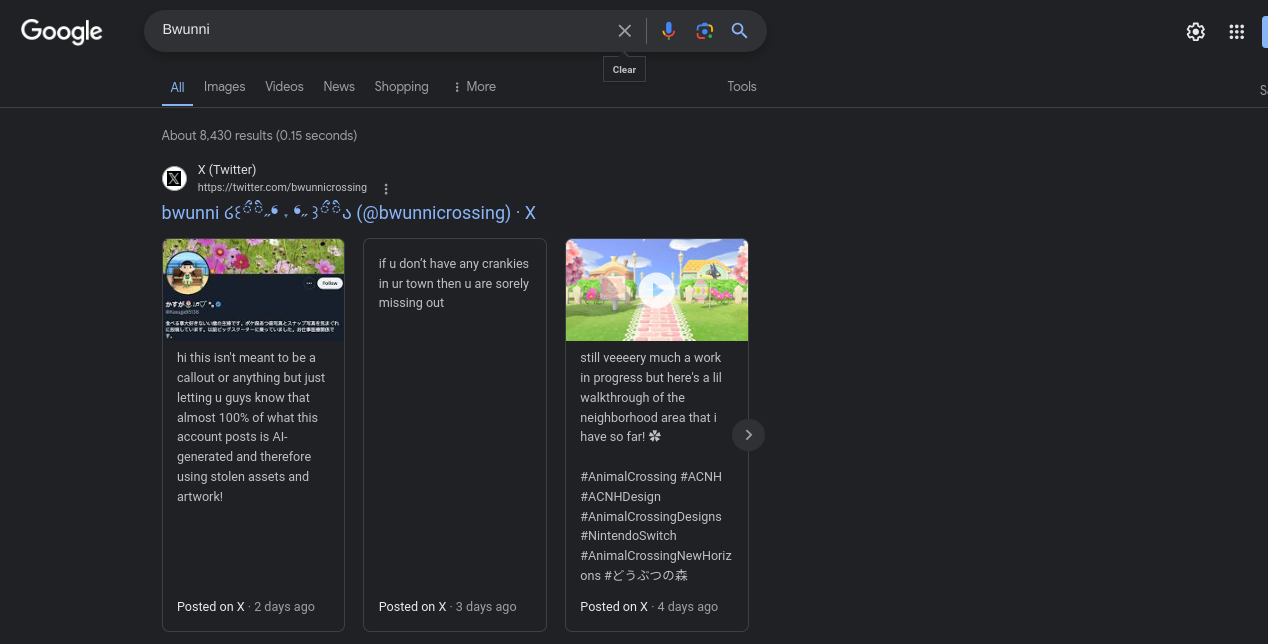Screen dimensions: 1268x644
Task: Open the flower profile screenshot thumbnail
Action: click(253, 290)
